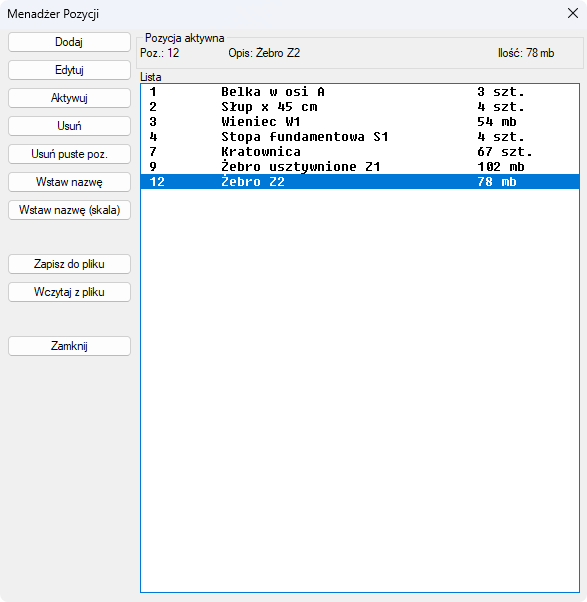Click the 3 szt. quantity value
The width and height of the screenshot is (587, 602).
(501, 92)
